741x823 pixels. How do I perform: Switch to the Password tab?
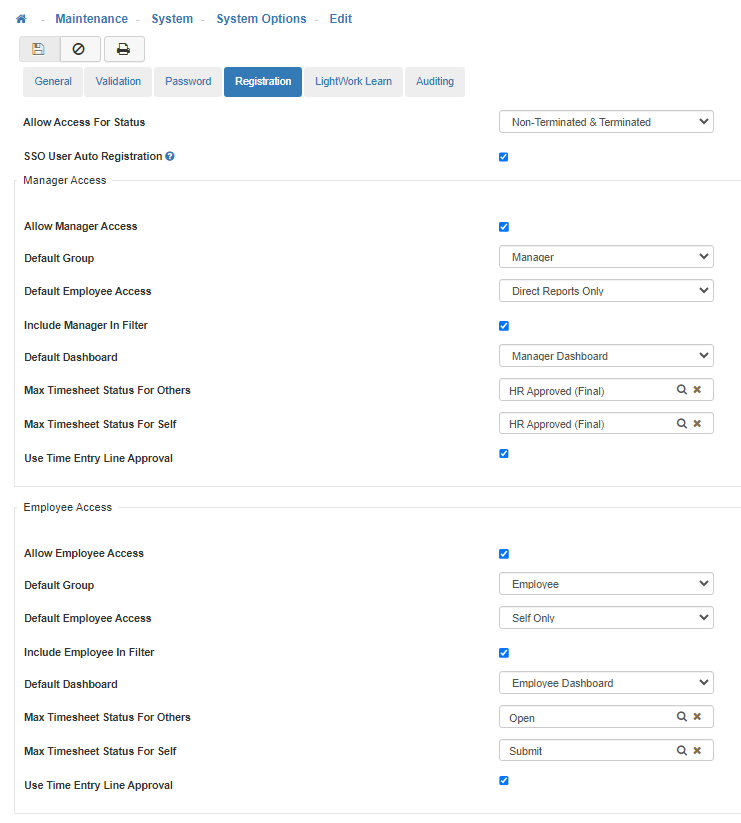click(x=188, y=82)
